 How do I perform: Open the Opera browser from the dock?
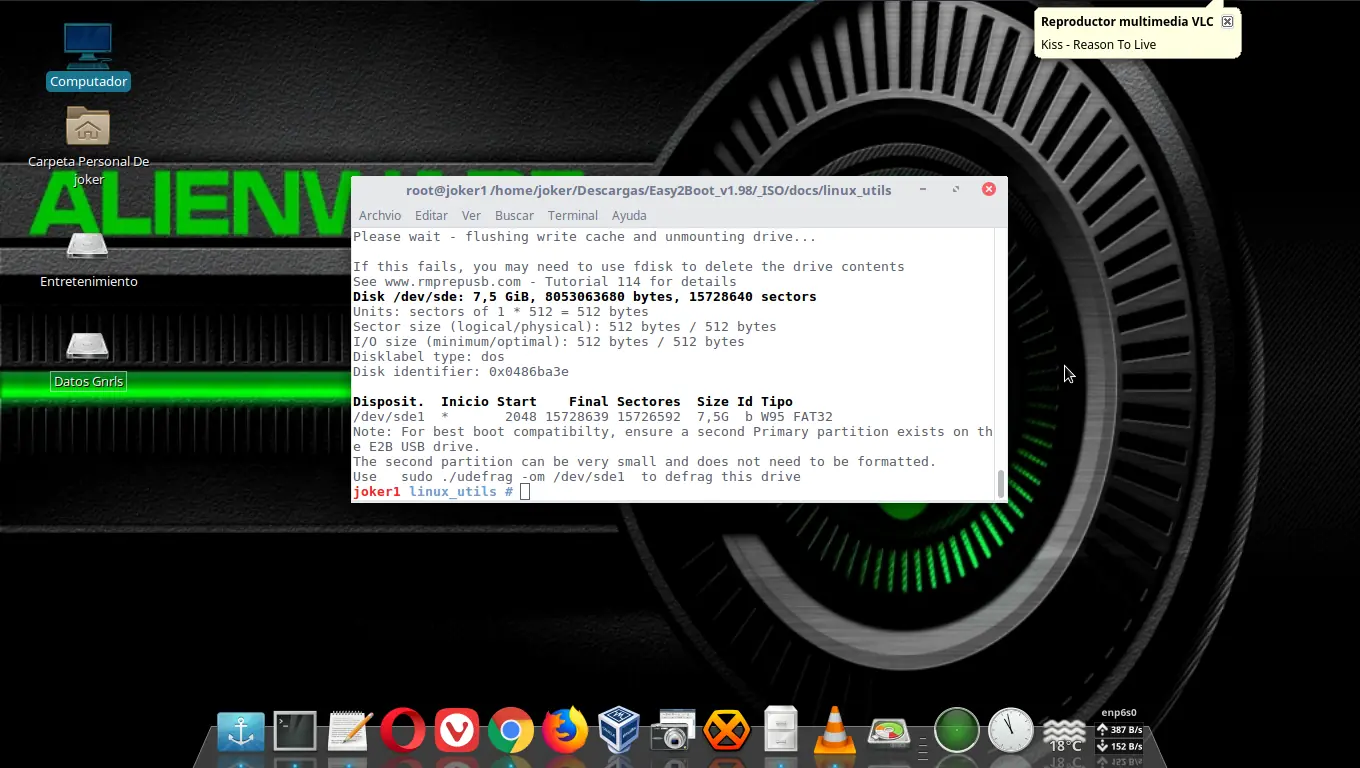(x=403, y=730)
